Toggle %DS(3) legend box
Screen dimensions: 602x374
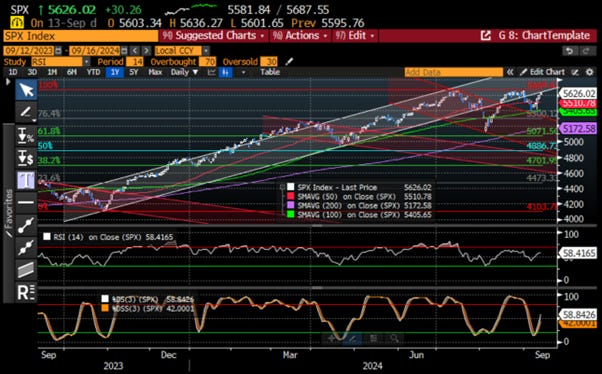(105, 299)
